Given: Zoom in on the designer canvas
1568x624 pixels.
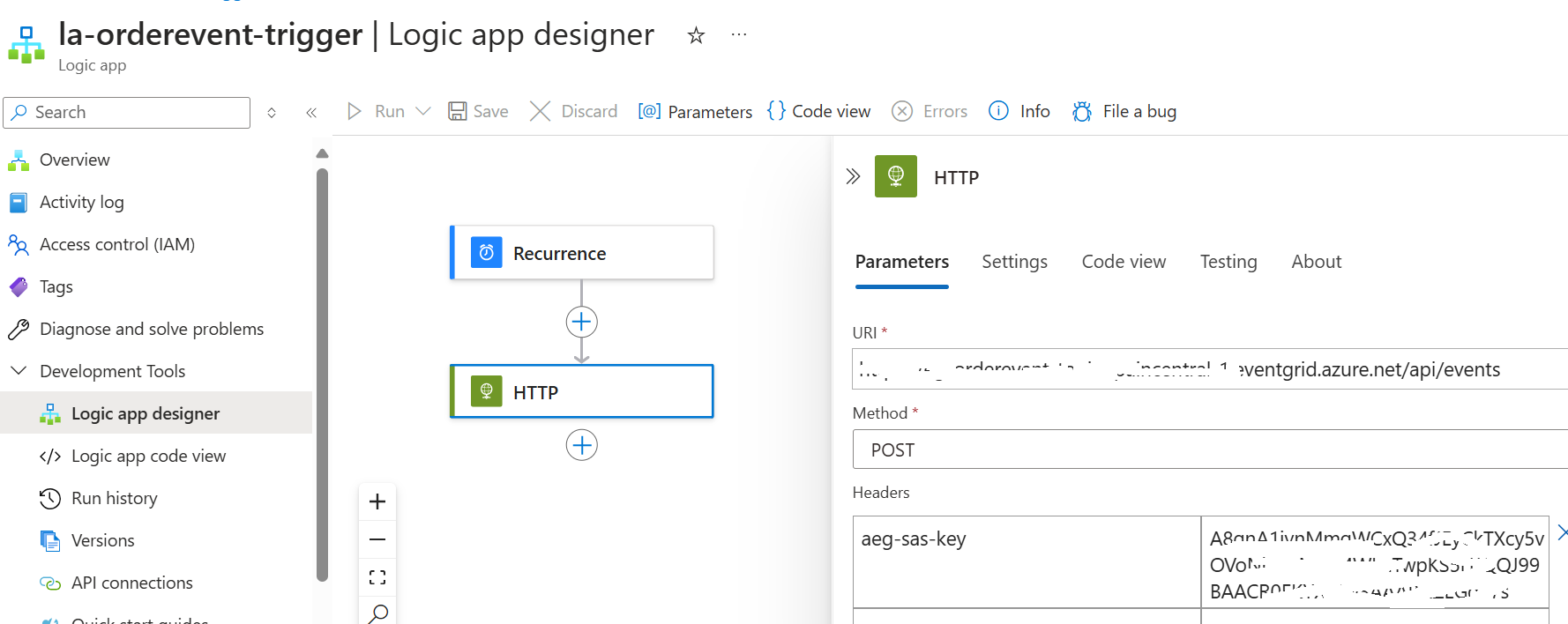Looking at the screenshot, I should [x=377, y=501].
